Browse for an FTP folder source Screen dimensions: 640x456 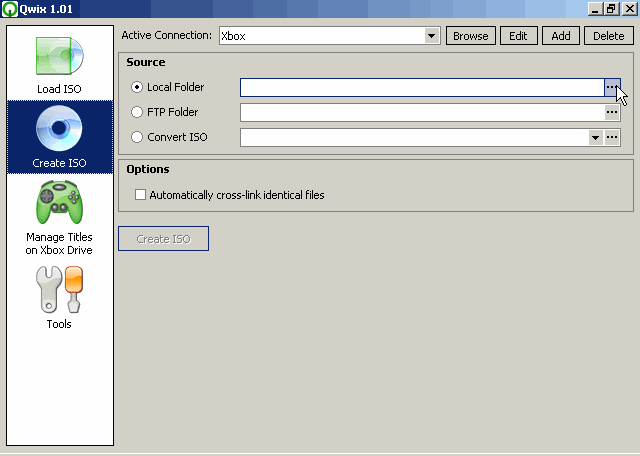tap(612, 112)
